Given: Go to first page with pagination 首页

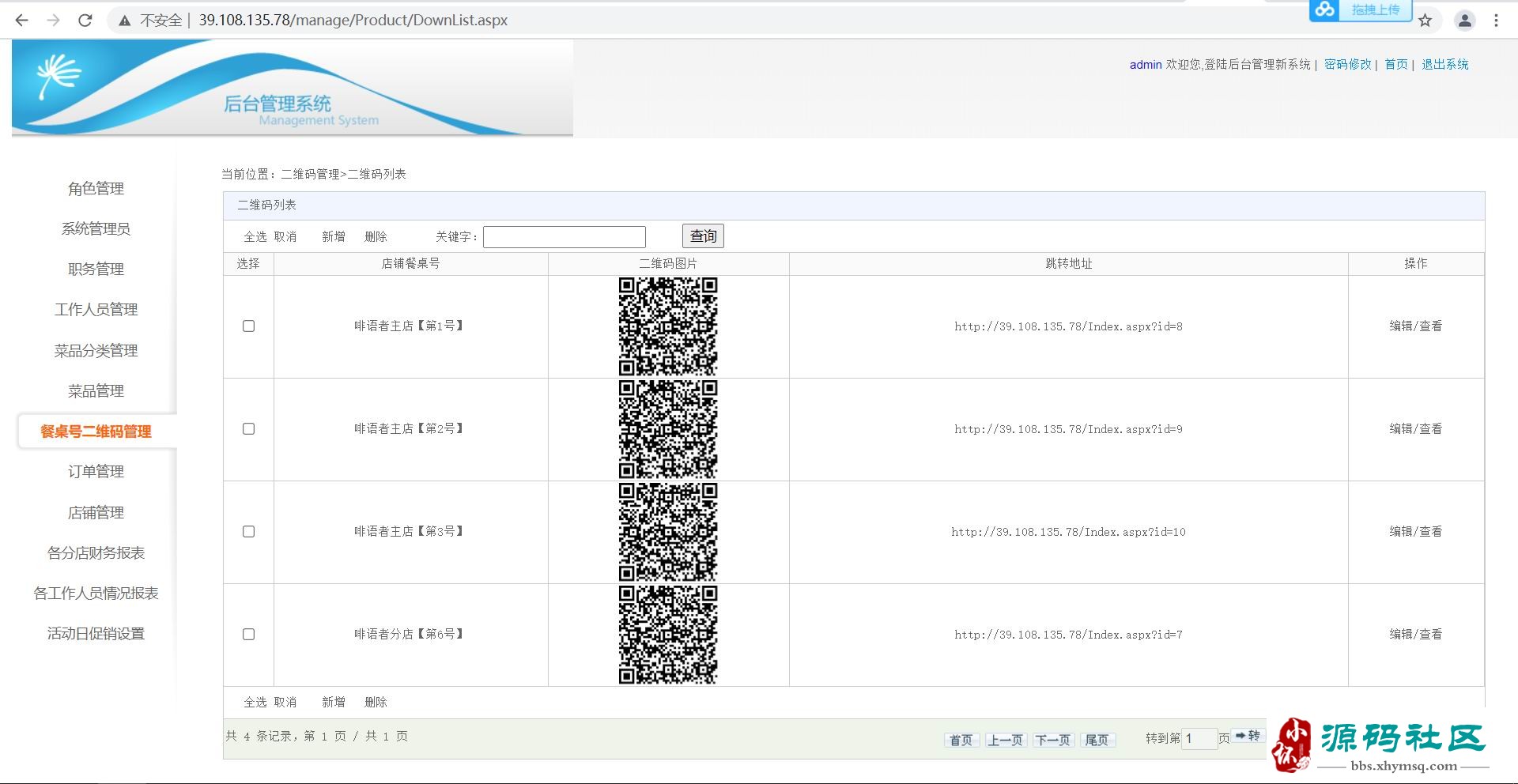Looking at the screenshot, I should [961, 740].
